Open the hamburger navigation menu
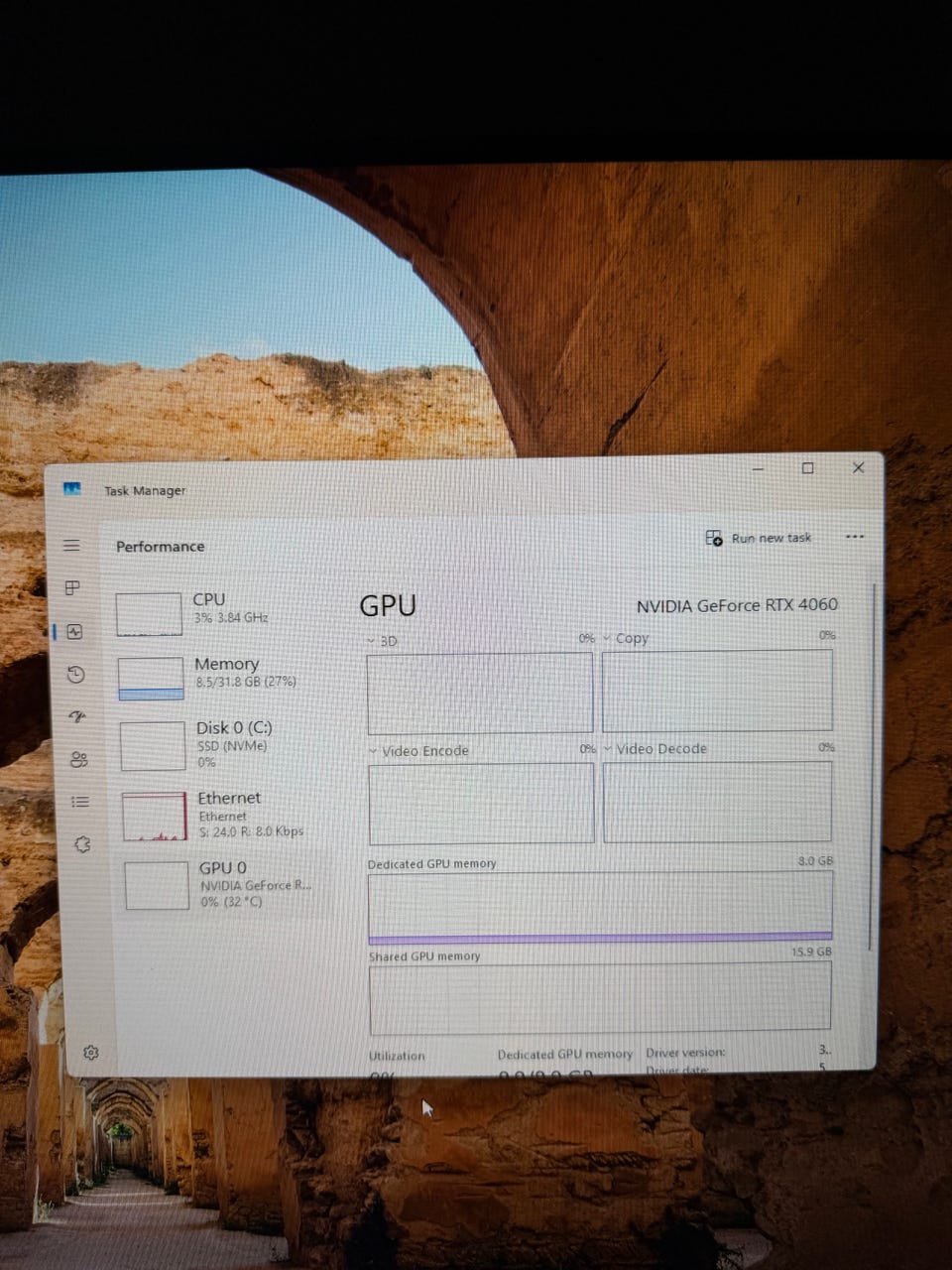The width and height of the screenshot is (952, 1270). 71,546
